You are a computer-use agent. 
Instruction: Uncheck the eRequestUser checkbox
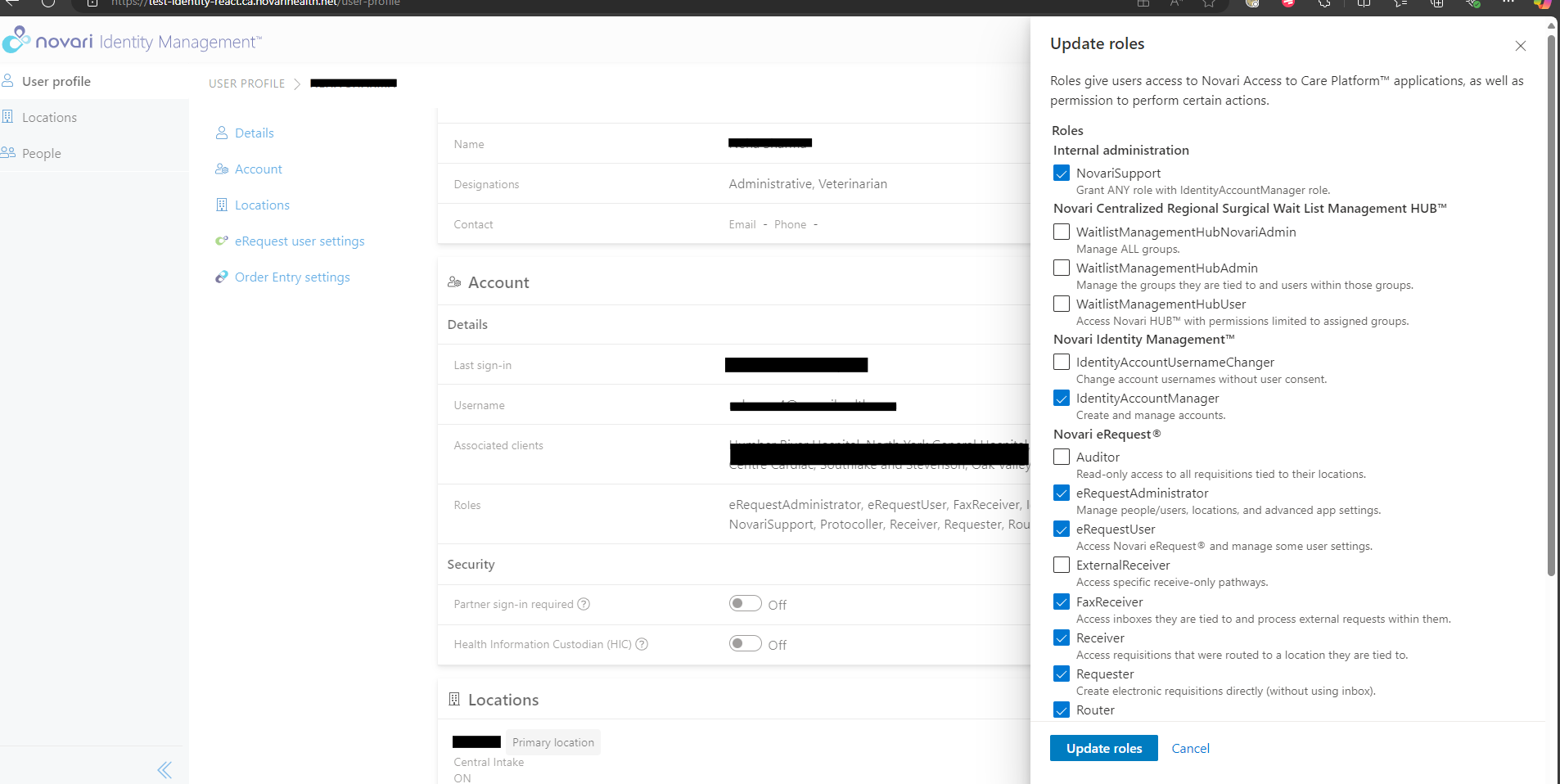1062,529
